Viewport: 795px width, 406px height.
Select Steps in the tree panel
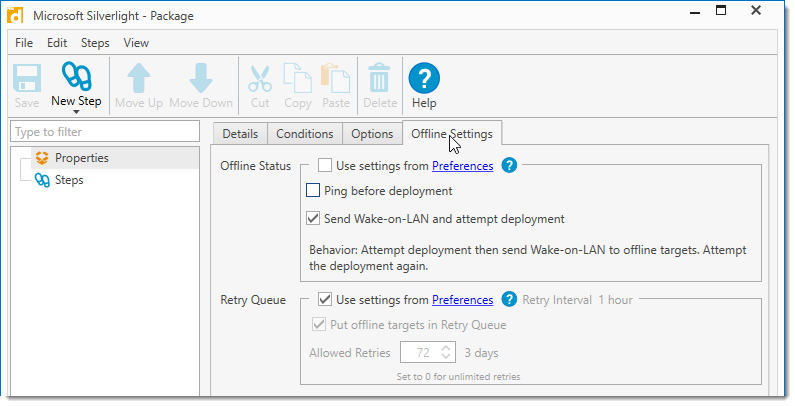[69, 180]
